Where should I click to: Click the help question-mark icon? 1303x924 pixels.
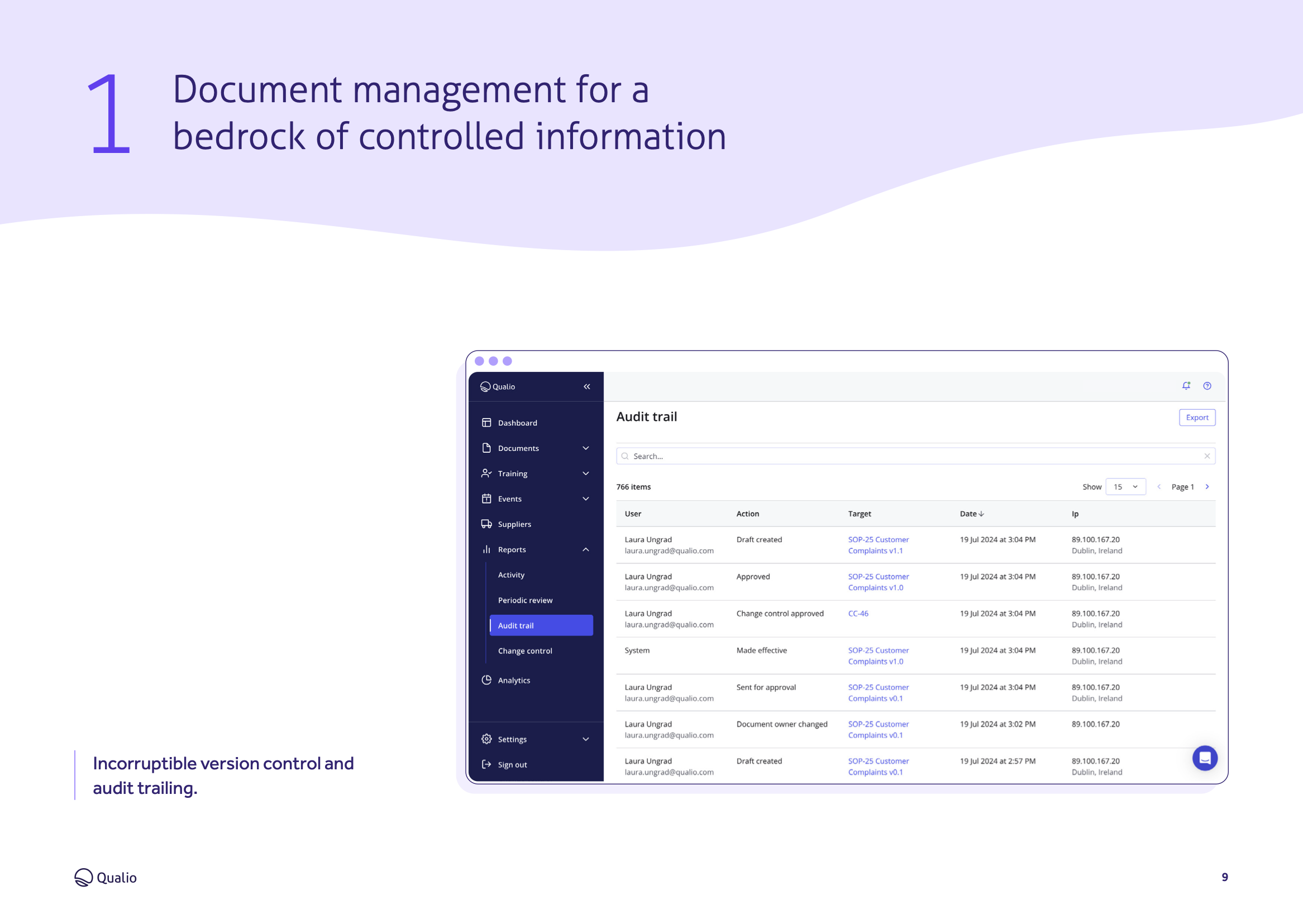point(1207,386)
